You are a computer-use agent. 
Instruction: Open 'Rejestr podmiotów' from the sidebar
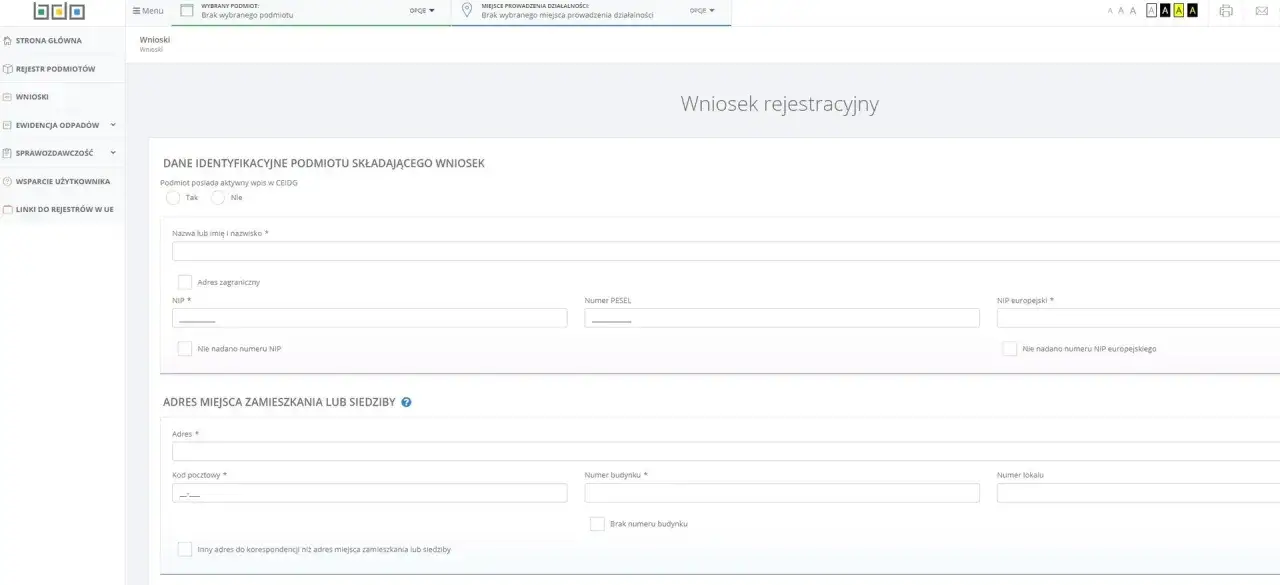click(x=55, y=69)
